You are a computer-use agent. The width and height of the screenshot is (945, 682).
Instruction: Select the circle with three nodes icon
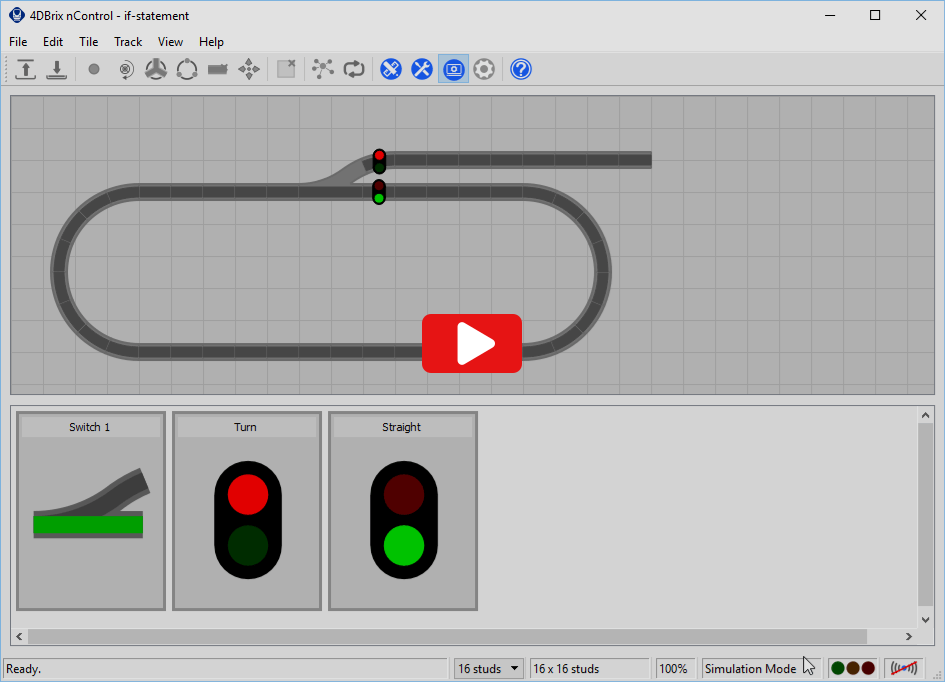[x=187, y=69]
